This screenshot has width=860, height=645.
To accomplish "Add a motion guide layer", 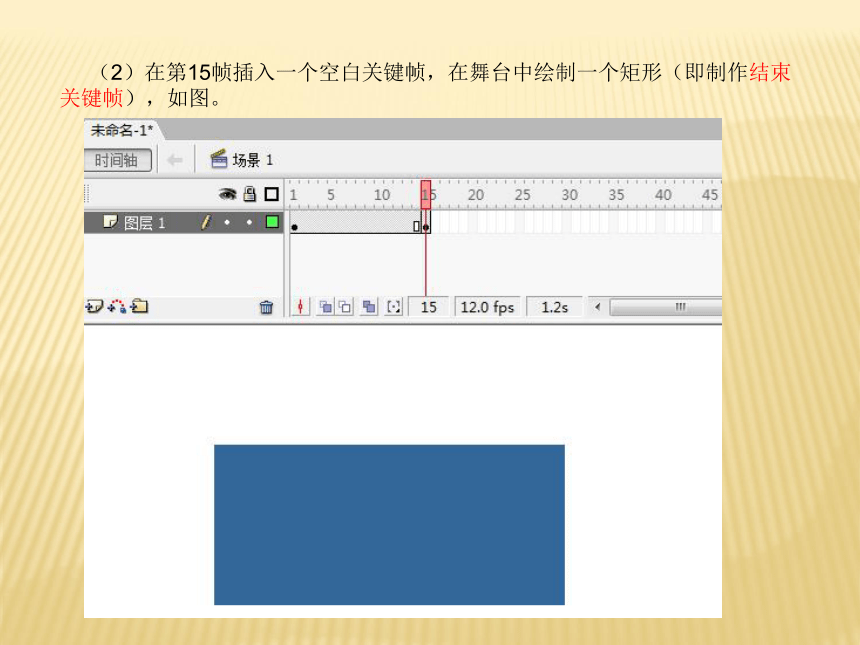I will (117, 307).
